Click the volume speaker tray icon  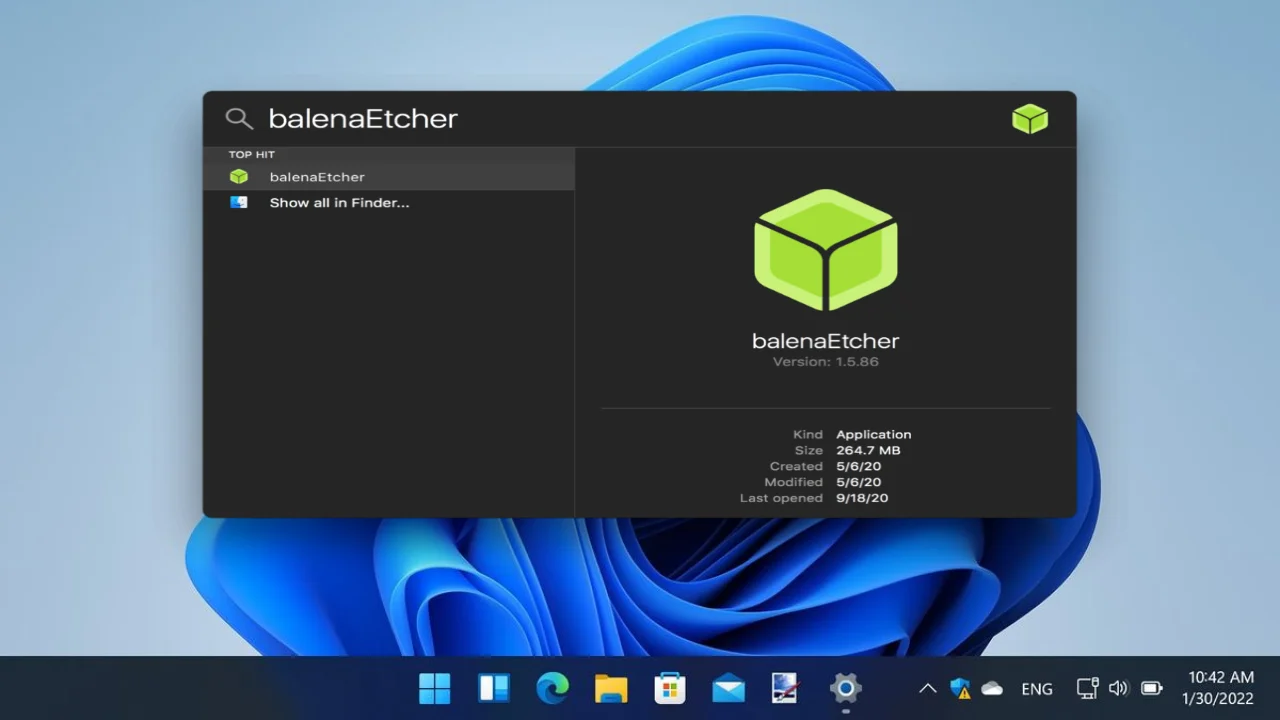1118,688
